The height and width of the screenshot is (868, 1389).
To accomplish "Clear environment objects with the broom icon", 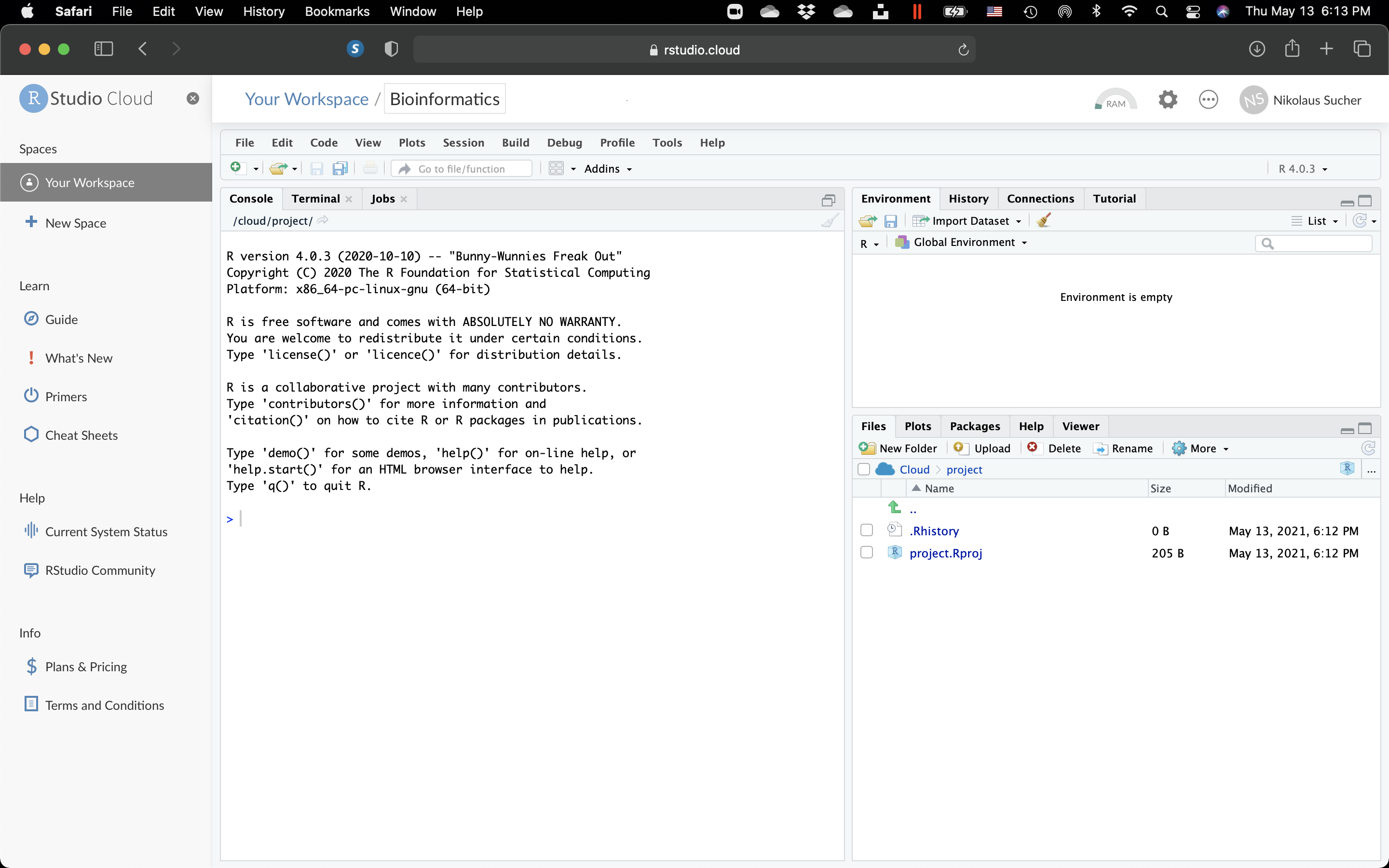I will [x=1044, y=220].
